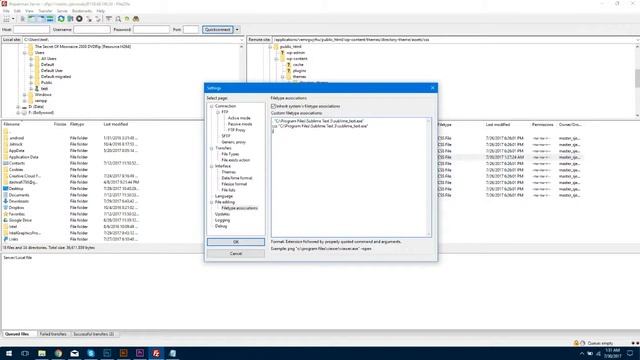Image resolution: width=640 pixels, height=360 pixels.
Task: Open the directory listing filters icon
Action: 109,19
